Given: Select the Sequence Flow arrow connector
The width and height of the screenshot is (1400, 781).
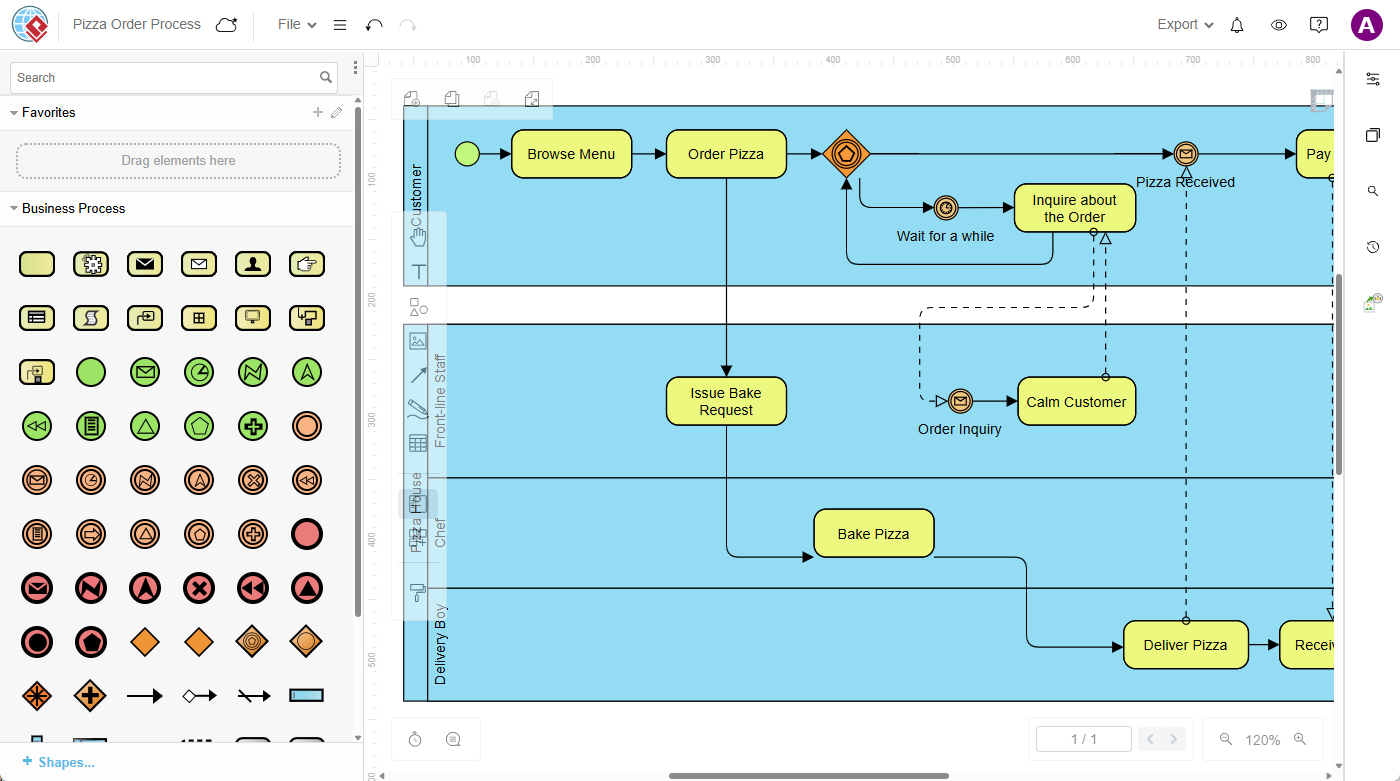Looking at the screenshot, I should point(145,695).
